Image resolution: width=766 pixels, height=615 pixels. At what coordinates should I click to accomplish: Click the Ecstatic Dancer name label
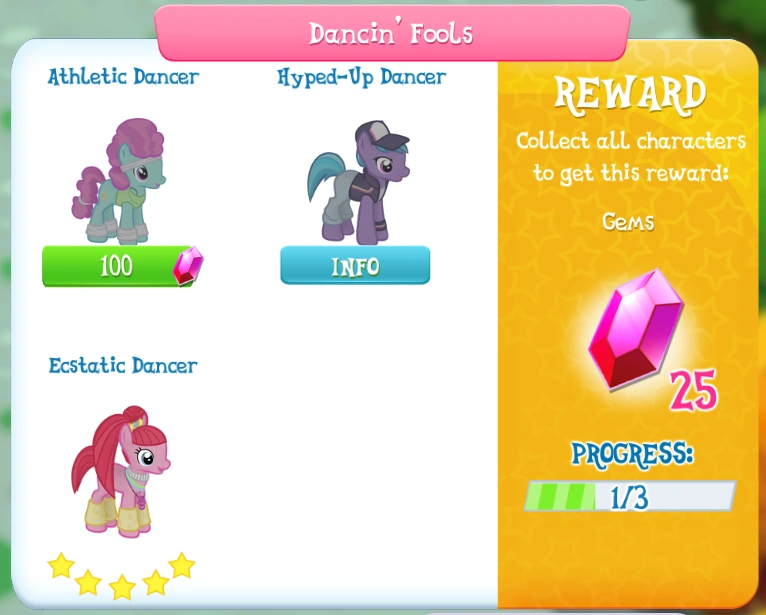coord(123,365)
